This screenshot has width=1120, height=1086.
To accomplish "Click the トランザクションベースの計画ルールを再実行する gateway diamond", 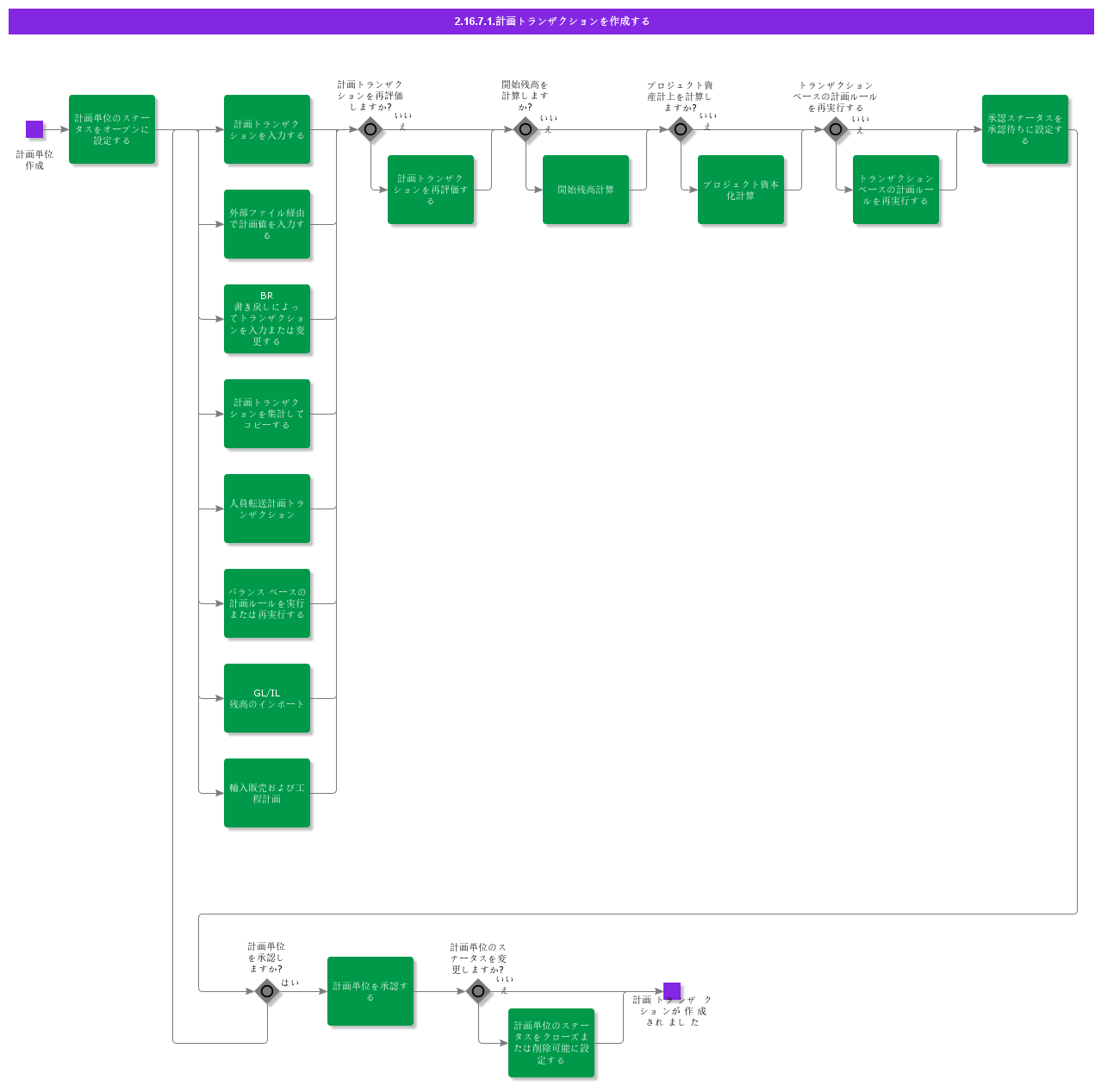I will [x=835, y=128].
